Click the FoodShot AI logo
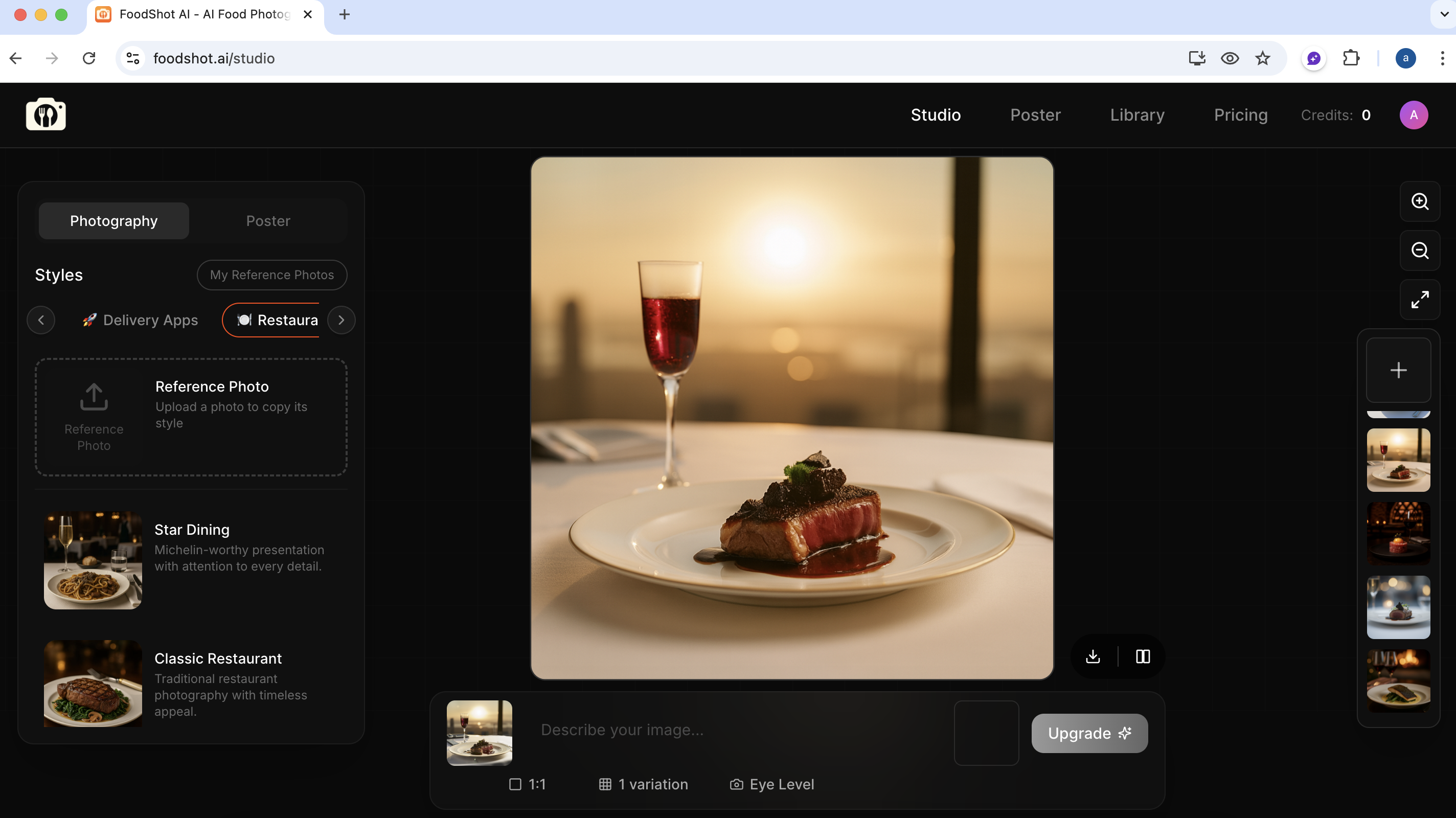The width and height of the screenshot is (1456, 818). click(46, 114)
